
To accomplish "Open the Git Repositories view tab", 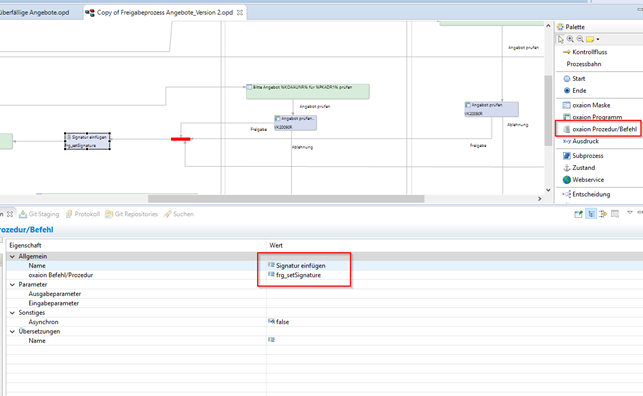I will click(131, 214).
